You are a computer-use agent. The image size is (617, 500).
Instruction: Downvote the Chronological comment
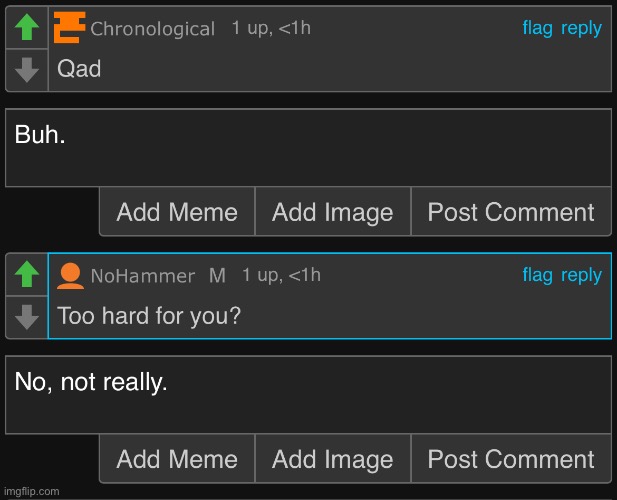[x=27, y=70]
